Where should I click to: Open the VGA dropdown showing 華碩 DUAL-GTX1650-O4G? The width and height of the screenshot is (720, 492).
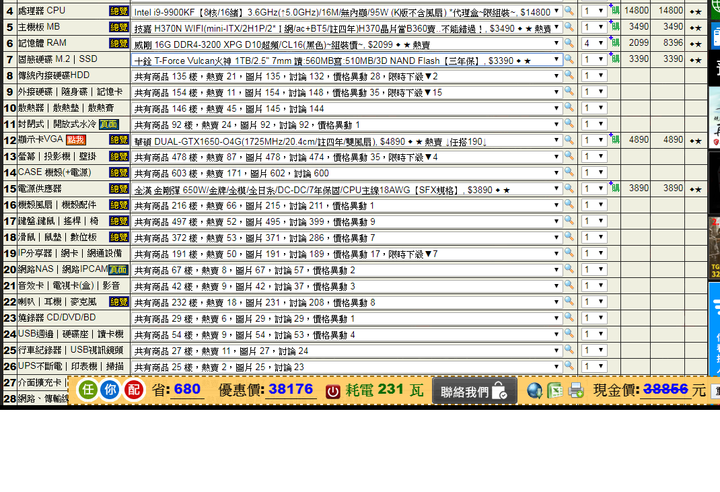(x=347, y=141)
